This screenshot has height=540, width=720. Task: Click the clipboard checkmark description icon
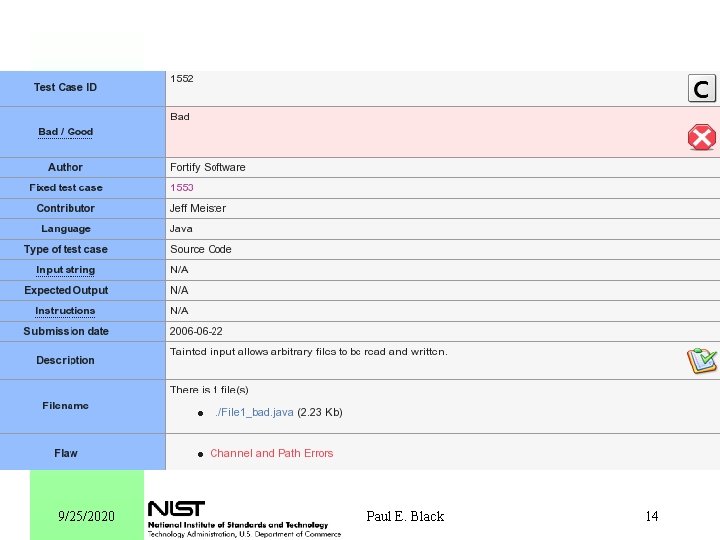[702, 360]
